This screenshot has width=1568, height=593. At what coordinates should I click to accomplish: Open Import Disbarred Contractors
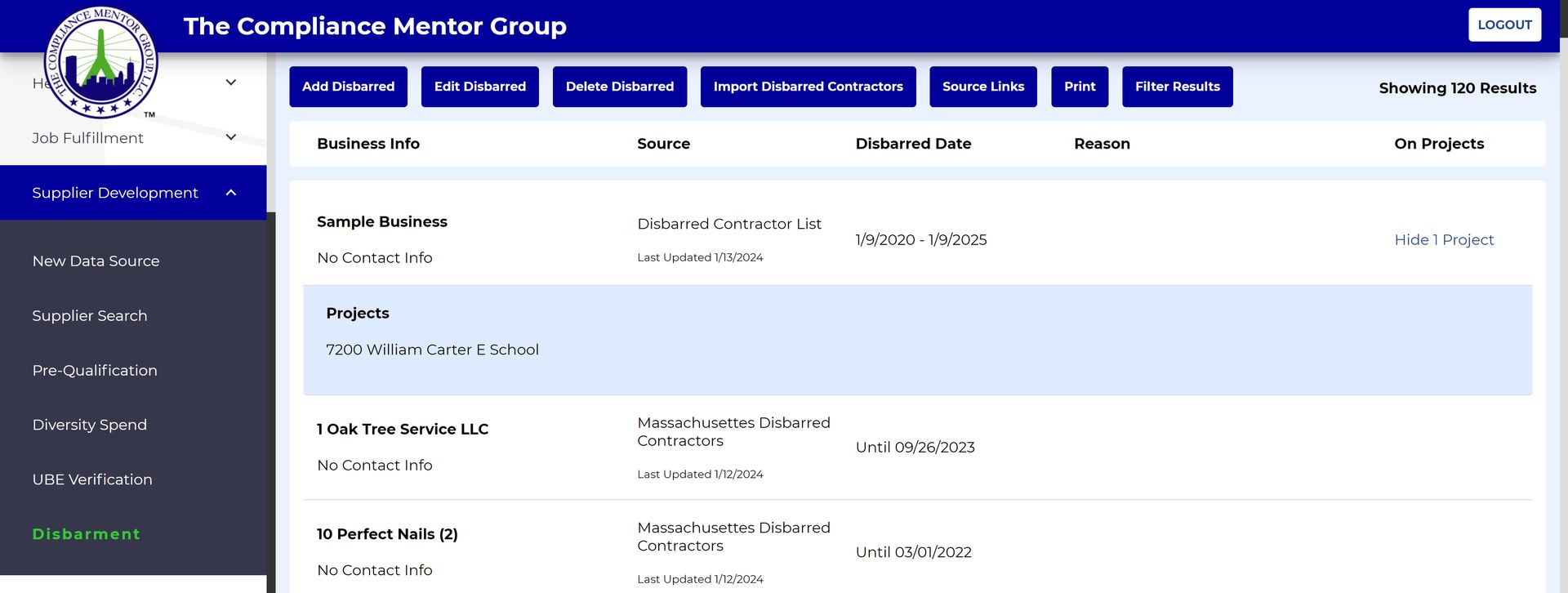click(x=808, y=87)
